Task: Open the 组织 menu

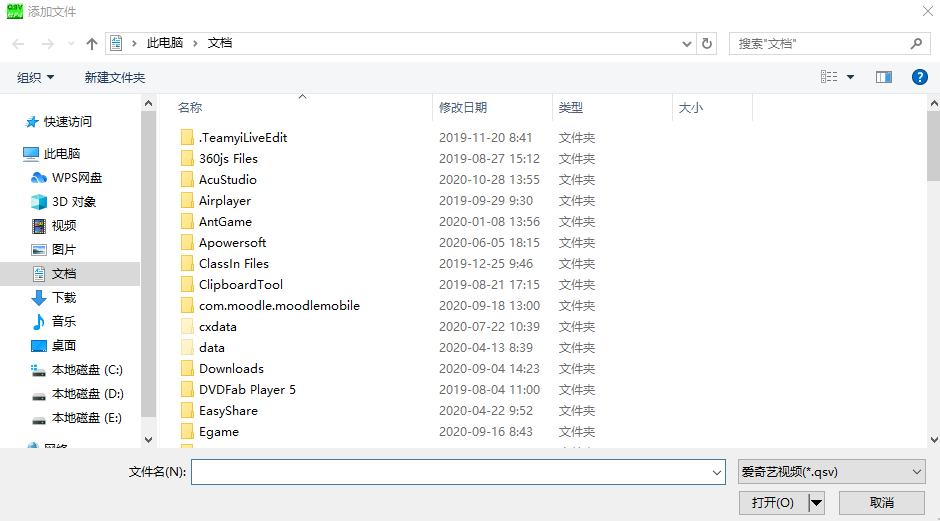Action: (x=36, y=77)
